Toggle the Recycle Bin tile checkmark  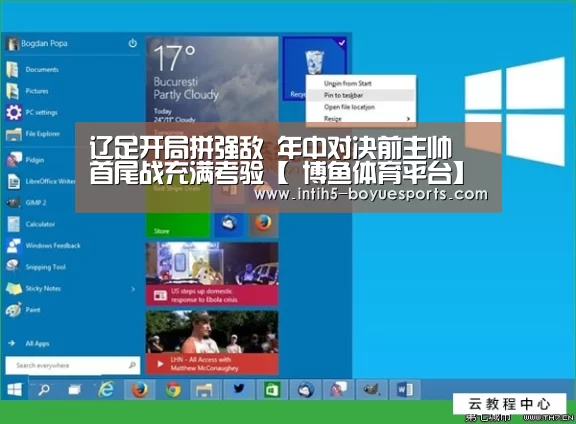coord(342,43)
